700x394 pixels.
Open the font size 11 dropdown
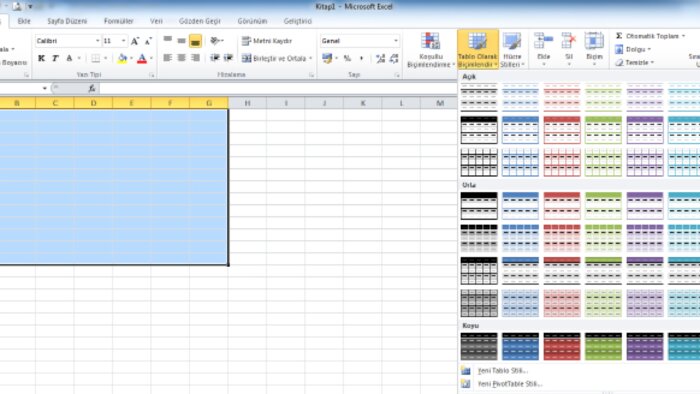(x=123, y=41)
